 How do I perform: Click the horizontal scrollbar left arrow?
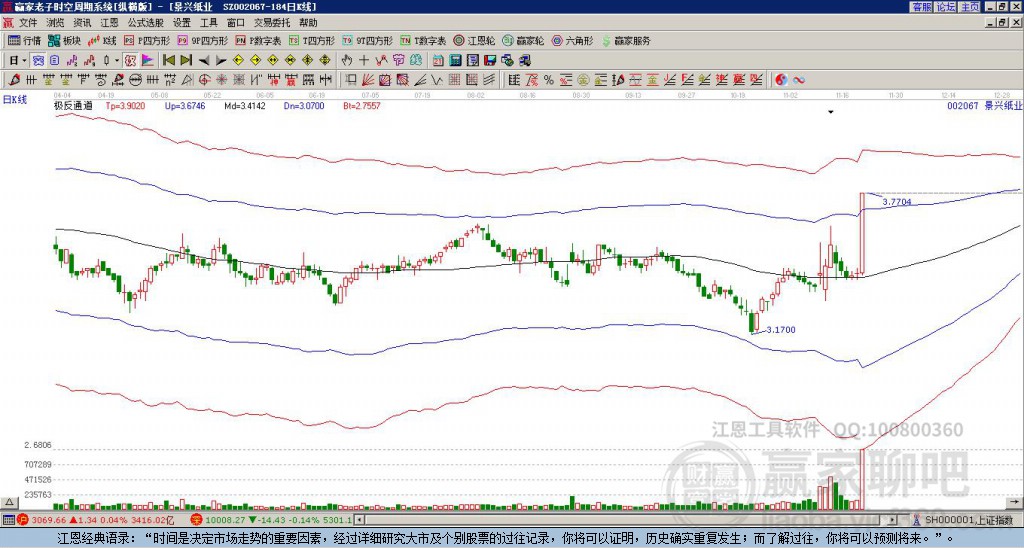pos(360,520)
